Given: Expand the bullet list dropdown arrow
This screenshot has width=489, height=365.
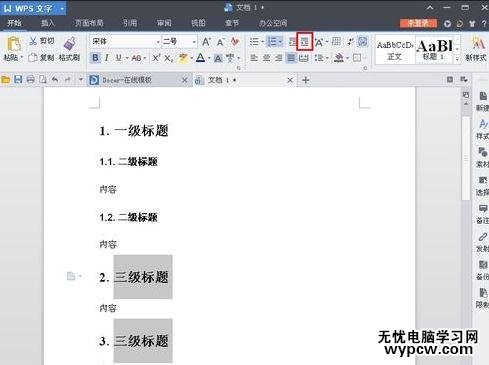Looking at the screenshot, I should (x=262, y=42).
